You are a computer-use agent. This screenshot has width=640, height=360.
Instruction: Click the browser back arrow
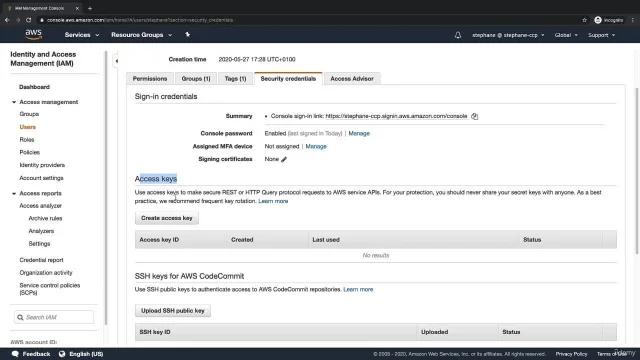tap(7, 20)
